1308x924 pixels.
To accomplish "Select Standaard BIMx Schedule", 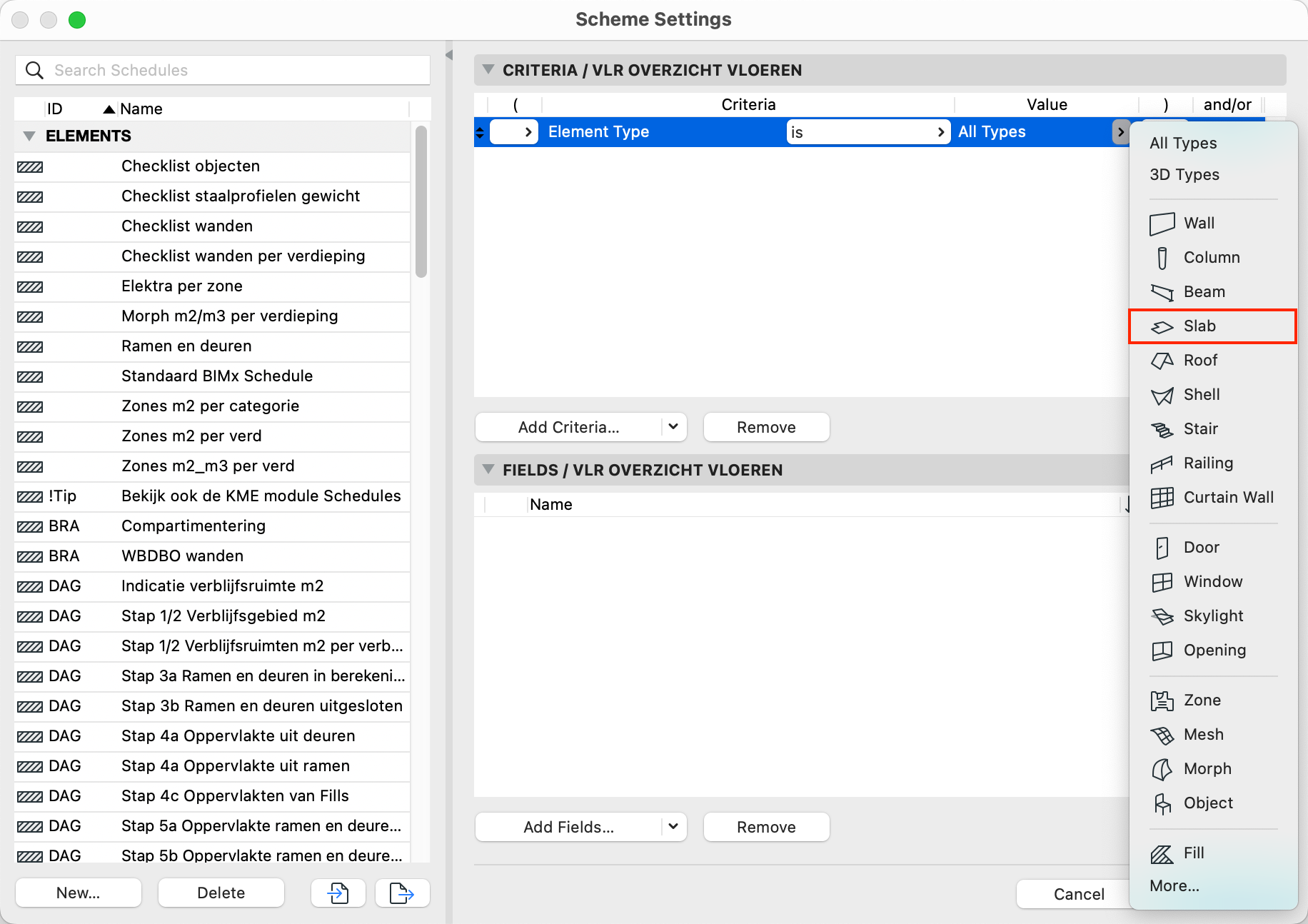I will click(213, 376).
